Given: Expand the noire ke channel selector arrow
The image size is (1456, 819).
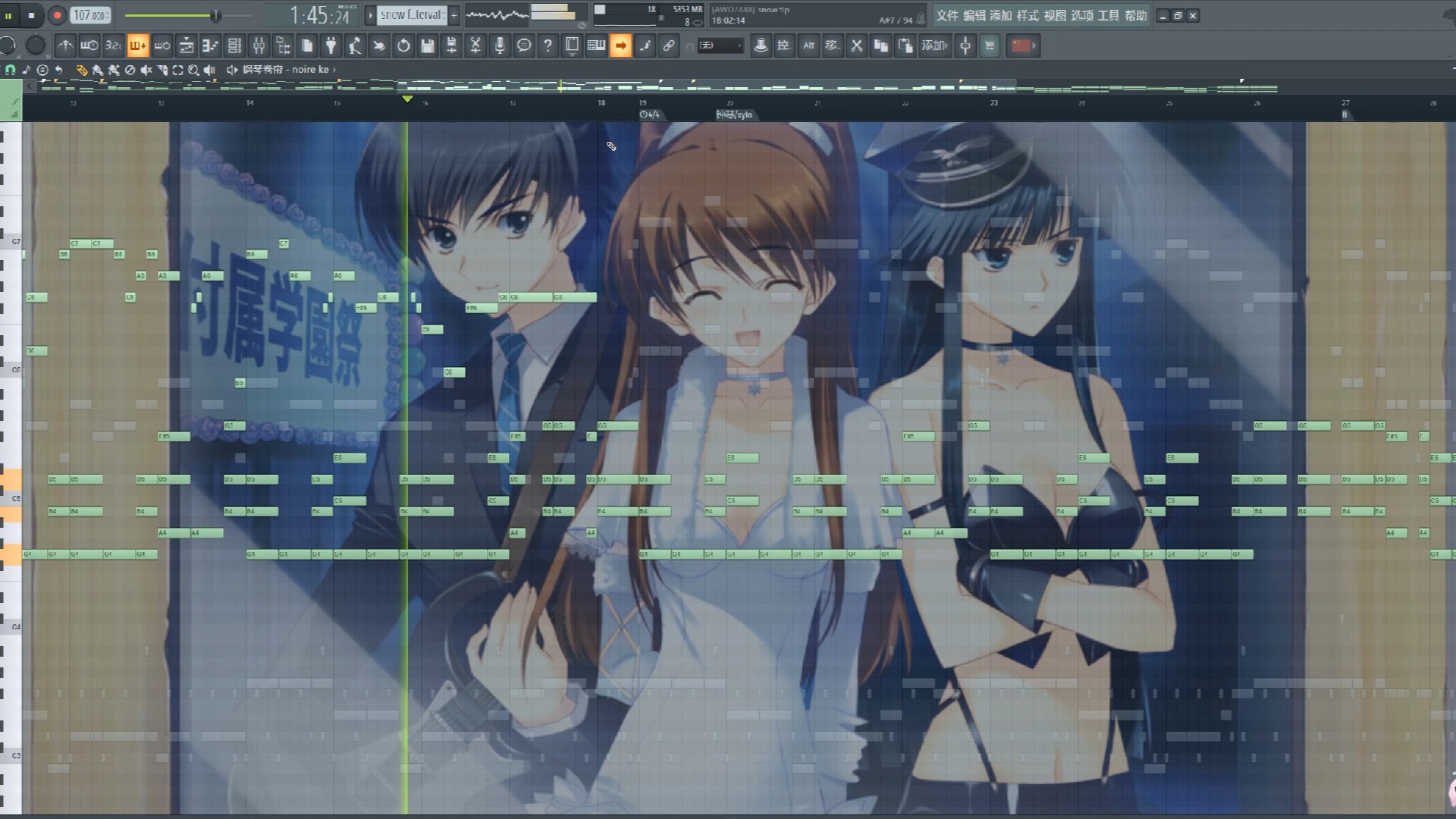Looking at the screenshot, I should tap(334, 70).
